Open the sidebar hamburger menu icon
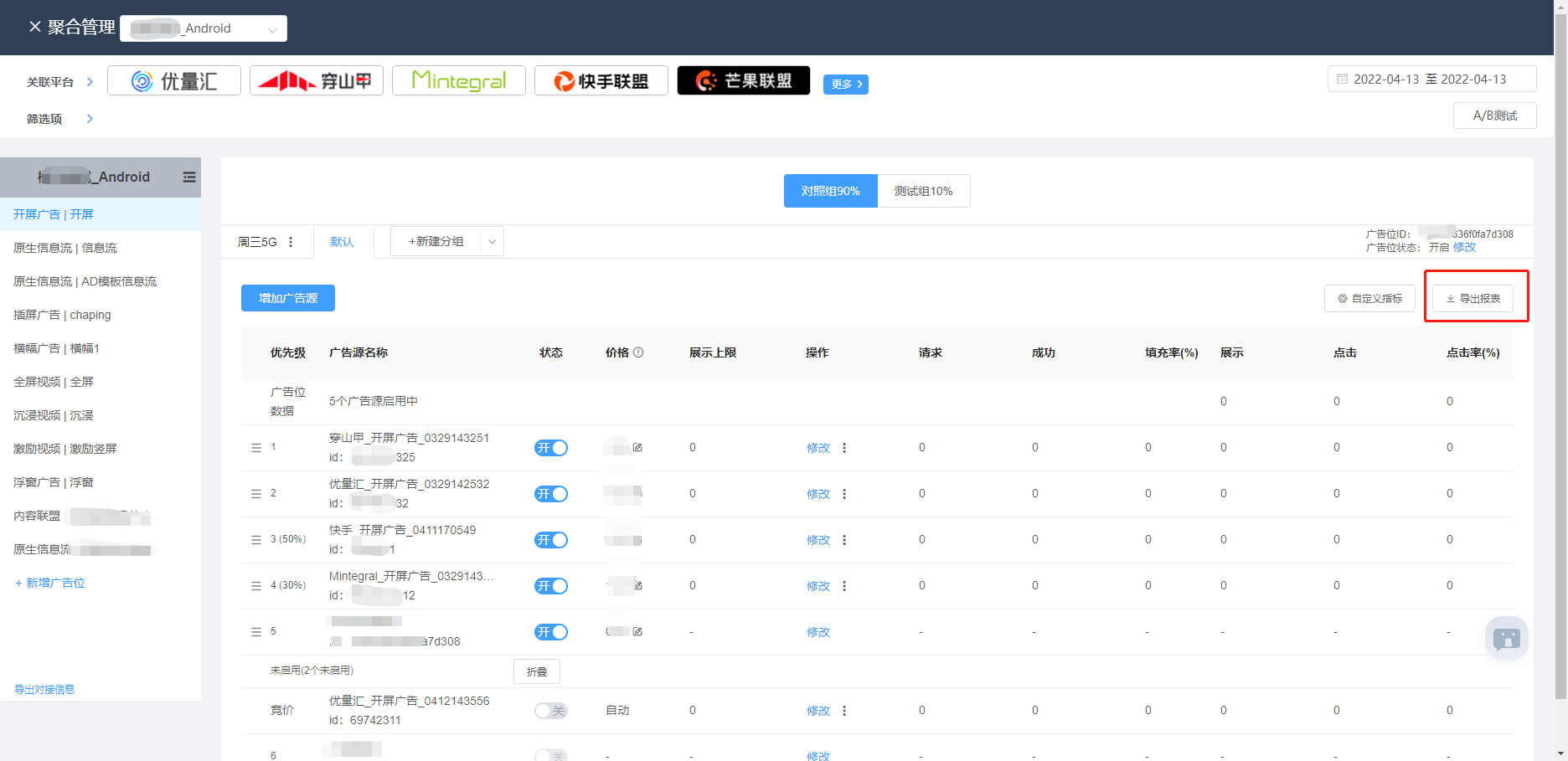 coord(189,177)
